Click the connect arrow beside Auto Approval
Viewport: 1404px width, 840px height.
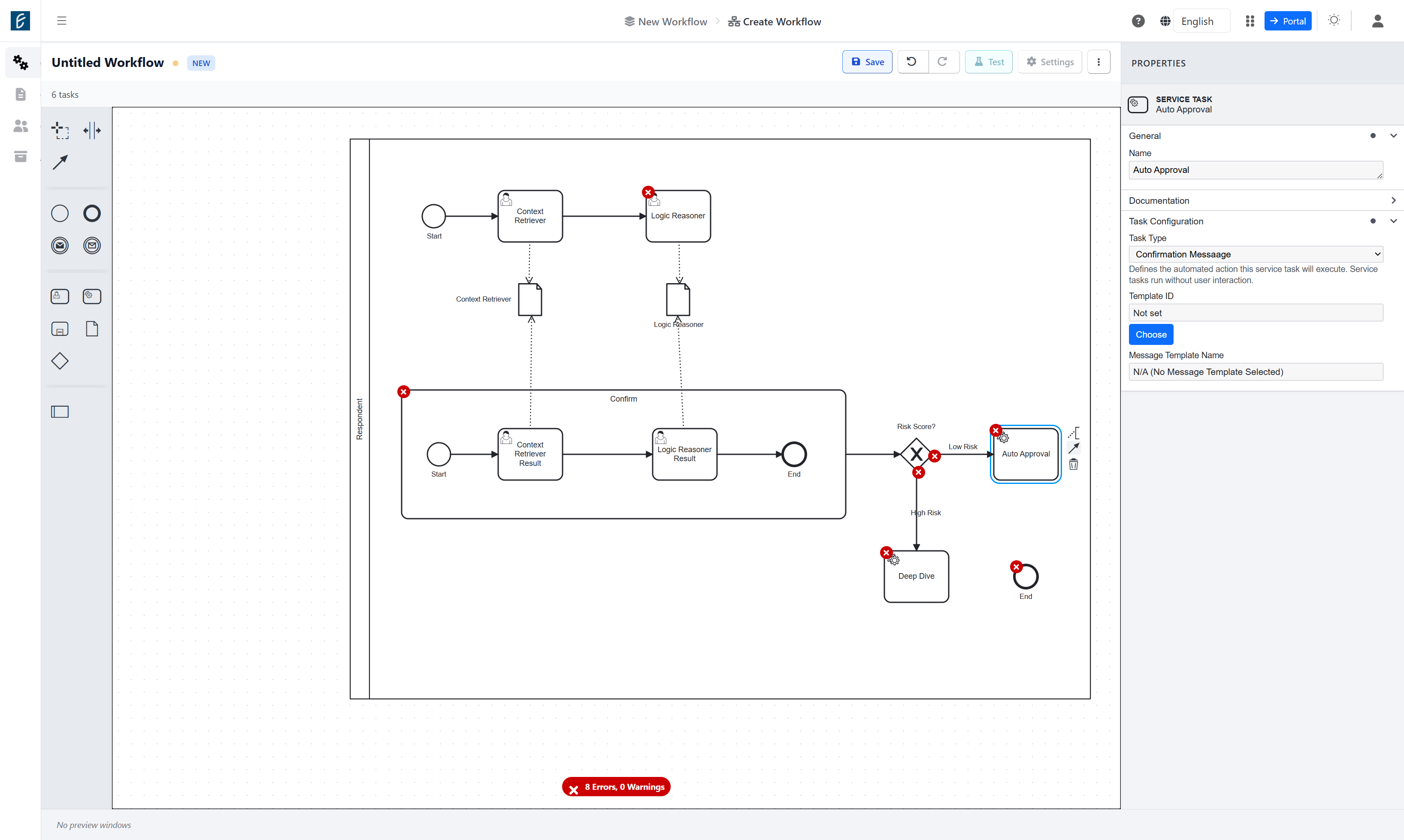point(1073,449)
